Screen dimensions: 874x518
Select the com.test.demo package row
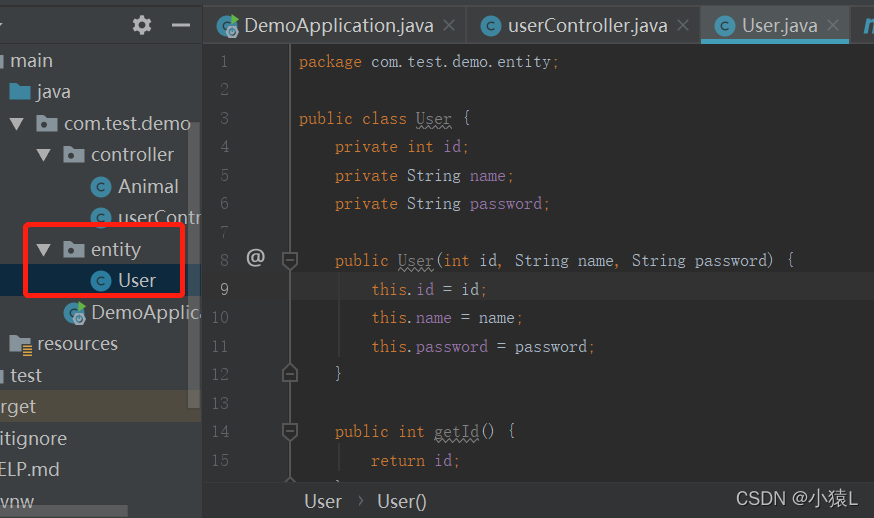point(127,123)
